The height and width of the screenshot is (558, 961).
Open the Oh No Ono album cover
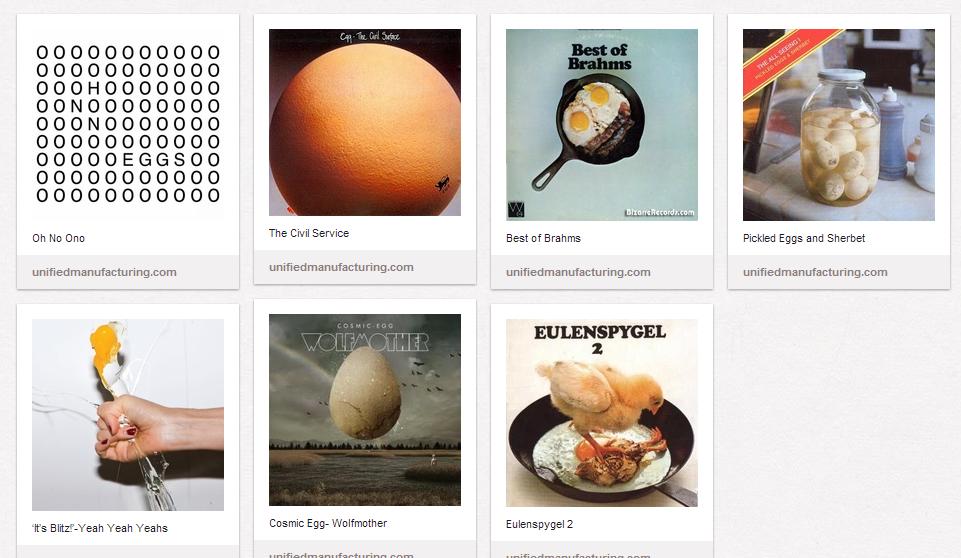tap(128, 125)
